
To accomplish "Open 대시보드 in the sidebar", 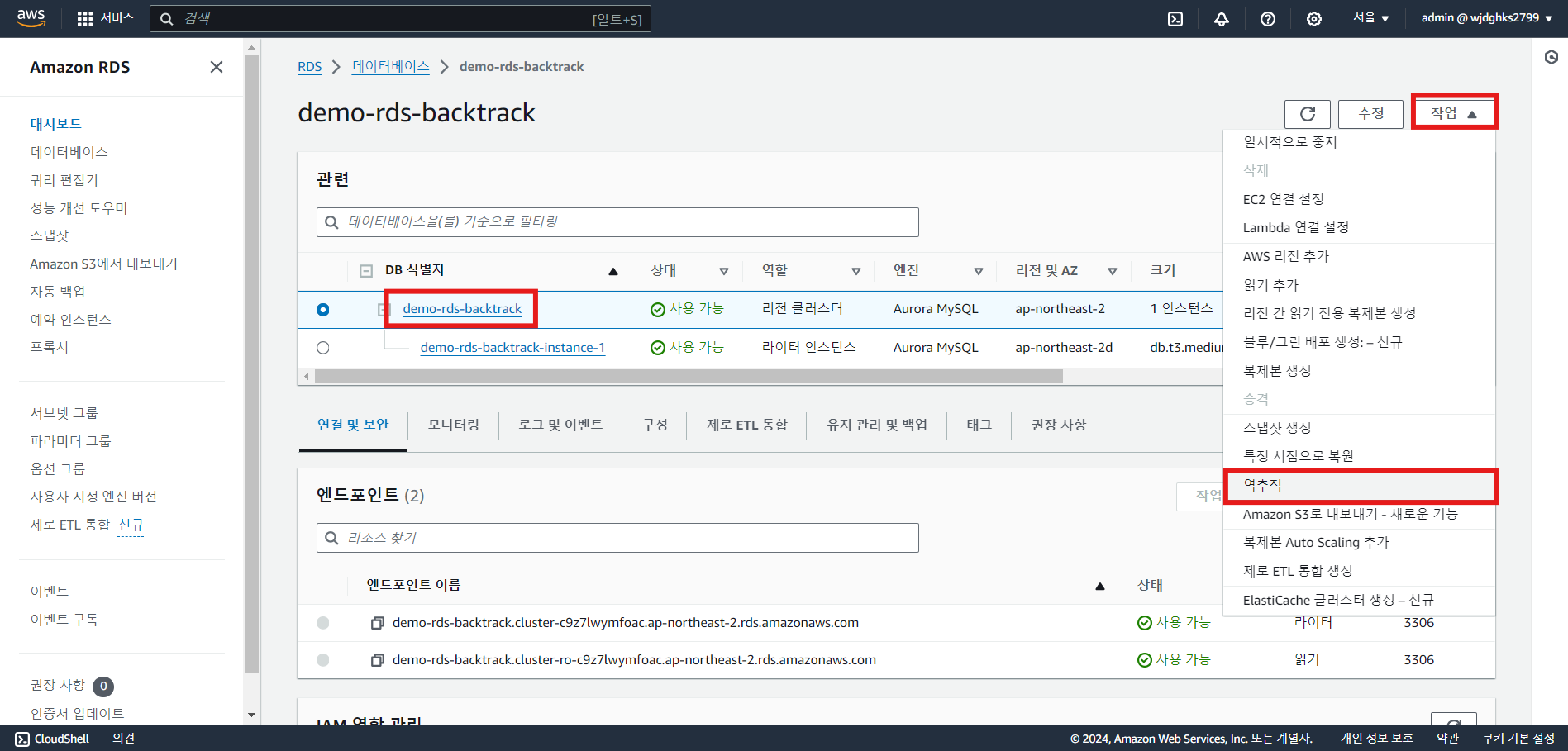I will point(56,124).
